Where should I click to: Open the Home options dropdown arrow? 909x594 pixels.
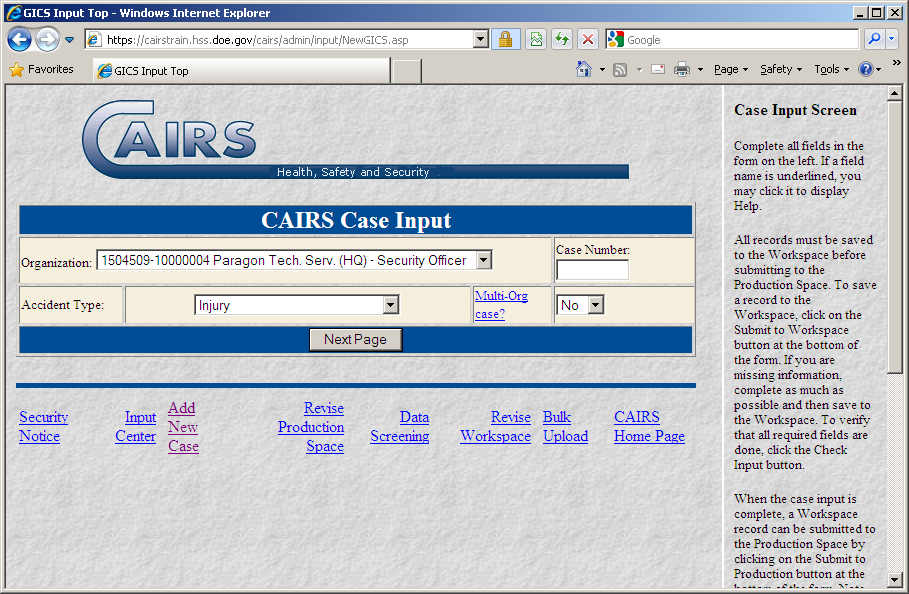602,70
